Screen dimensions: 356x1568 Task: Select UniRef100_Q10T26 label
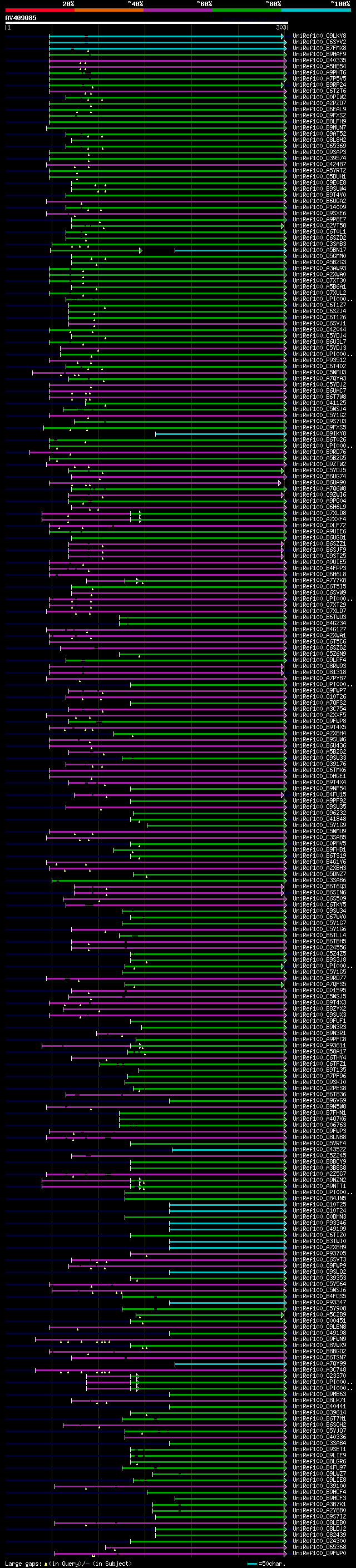319,696
